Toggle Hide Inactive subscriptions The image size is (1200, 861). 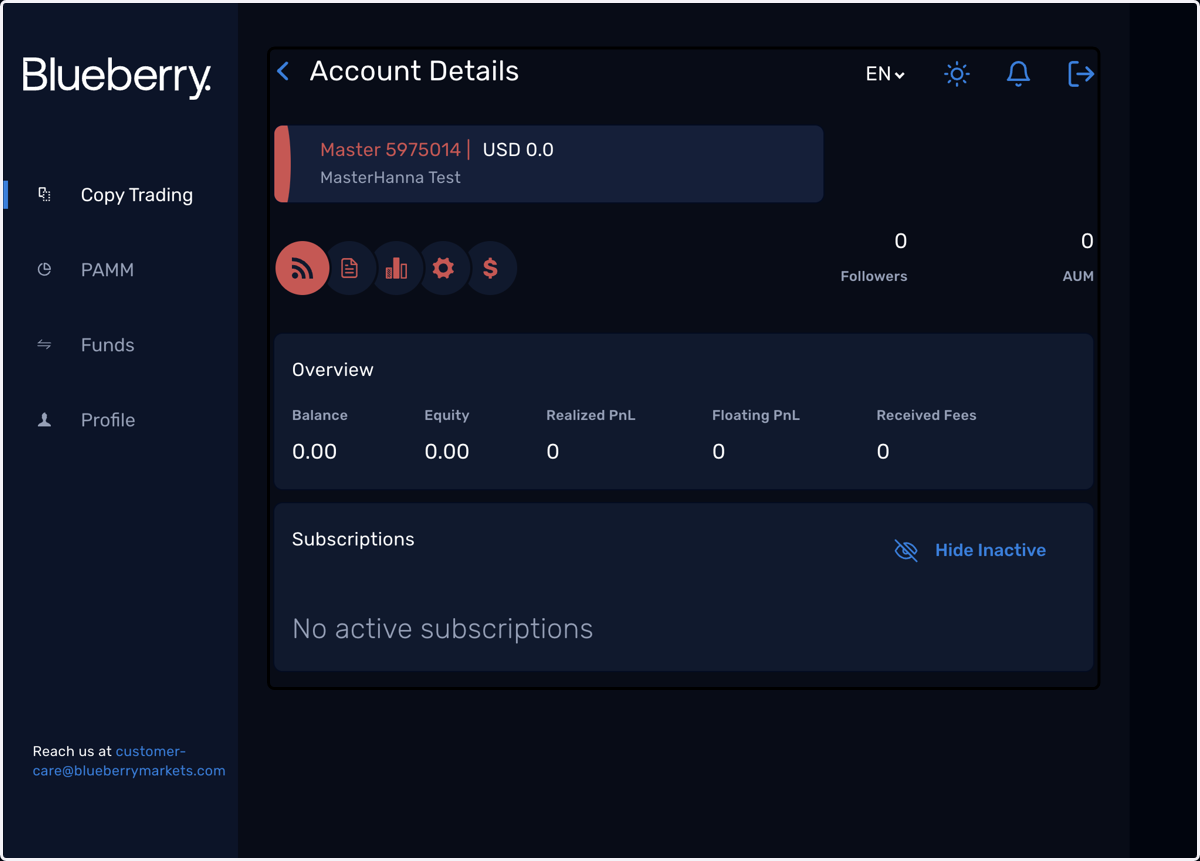[x=970, y=550]
